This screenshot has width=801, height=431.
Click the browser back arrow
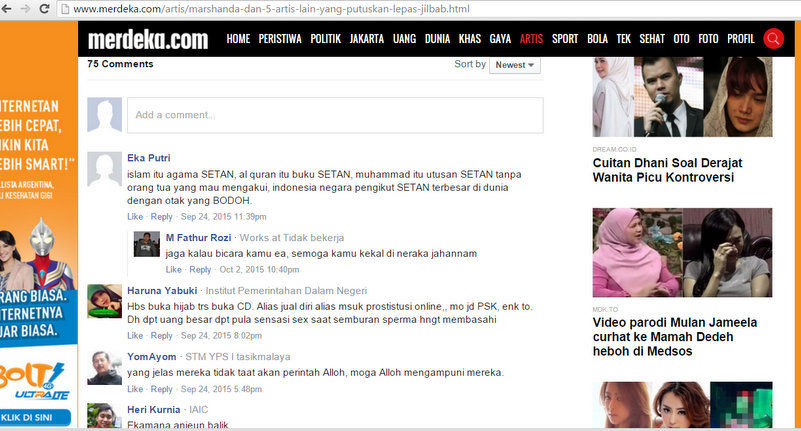[x=7, y=9]
